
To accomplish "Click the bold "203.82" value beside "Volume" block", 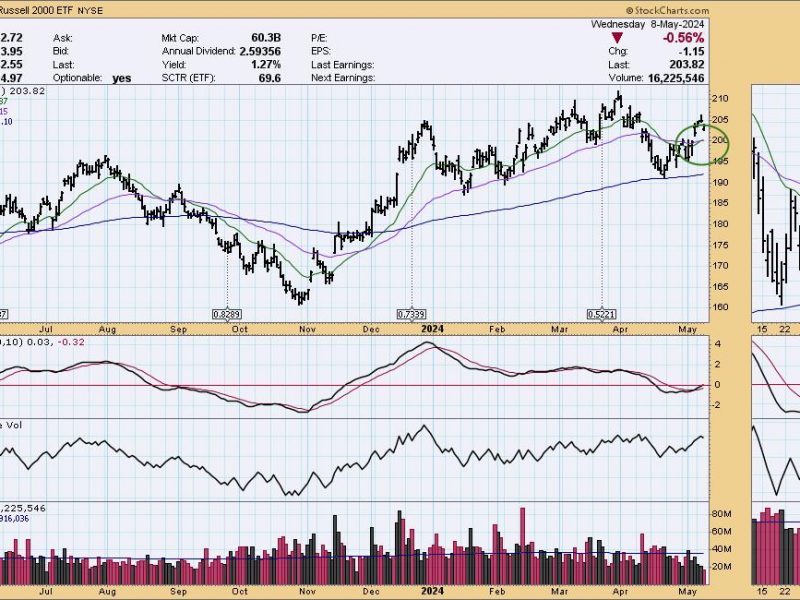I will (x=687, y=65).
